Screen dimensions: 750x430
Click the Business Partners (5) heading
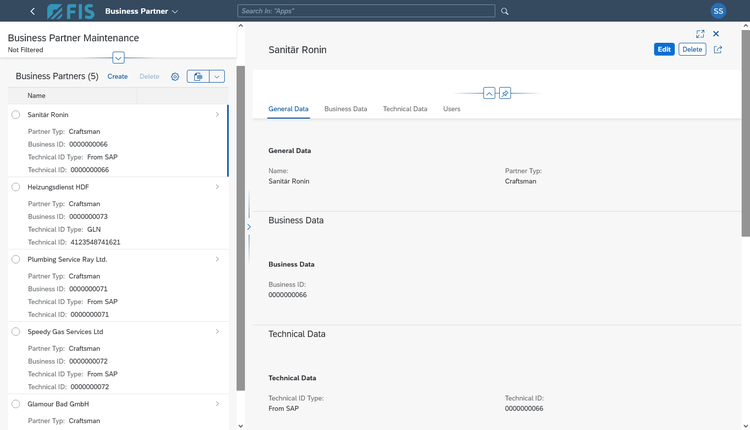pyautogui.click(x=57, y=76)
